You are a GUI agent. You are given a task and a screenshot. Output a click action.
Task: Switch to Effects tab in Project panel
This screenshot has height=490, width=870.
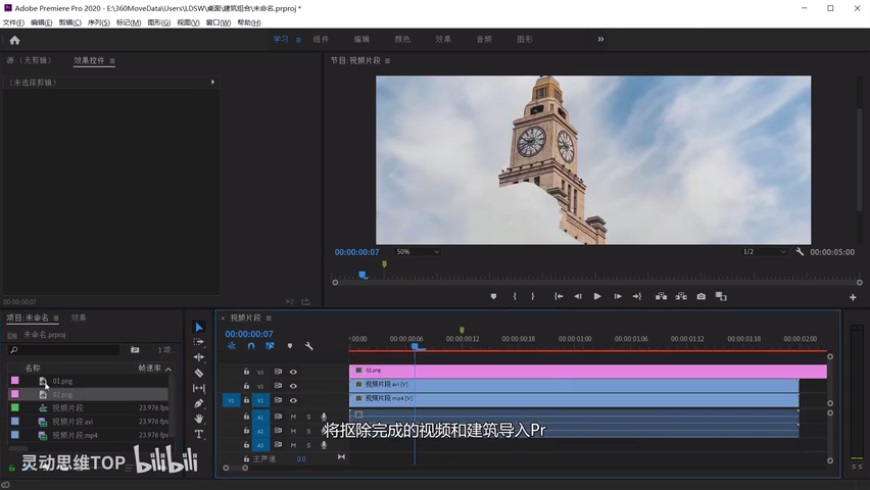click(79, 318)
